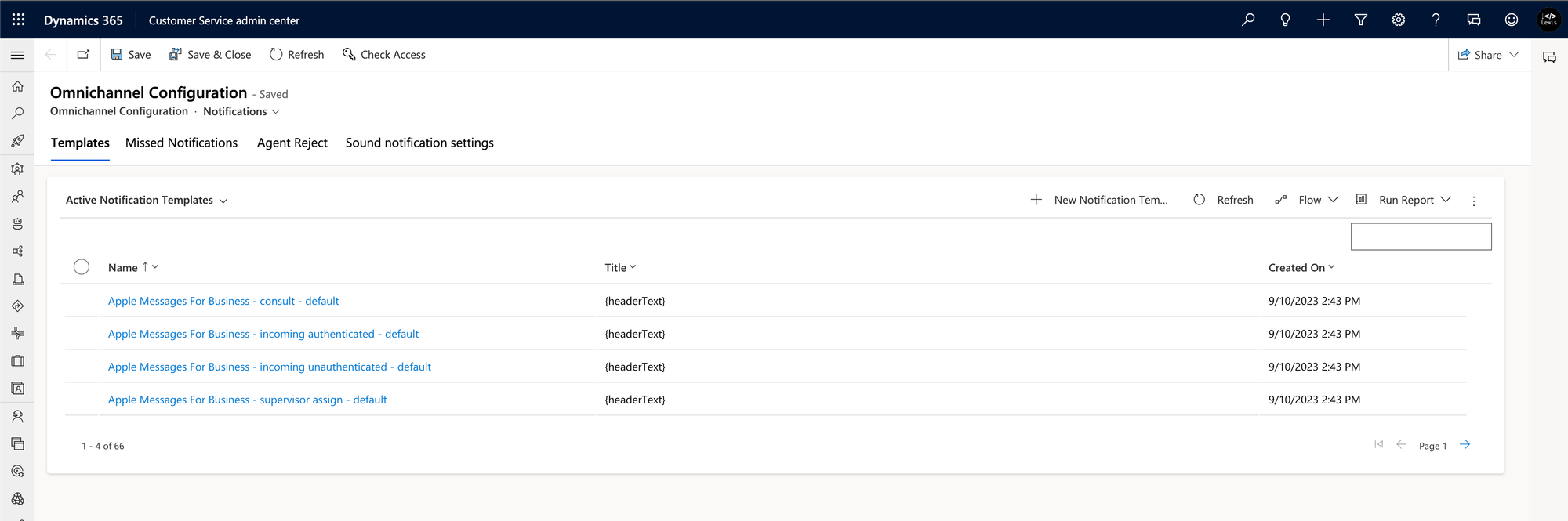Click the grid search input box
The width and height of the screenshot is (1568, 521).
(1421, 237)
